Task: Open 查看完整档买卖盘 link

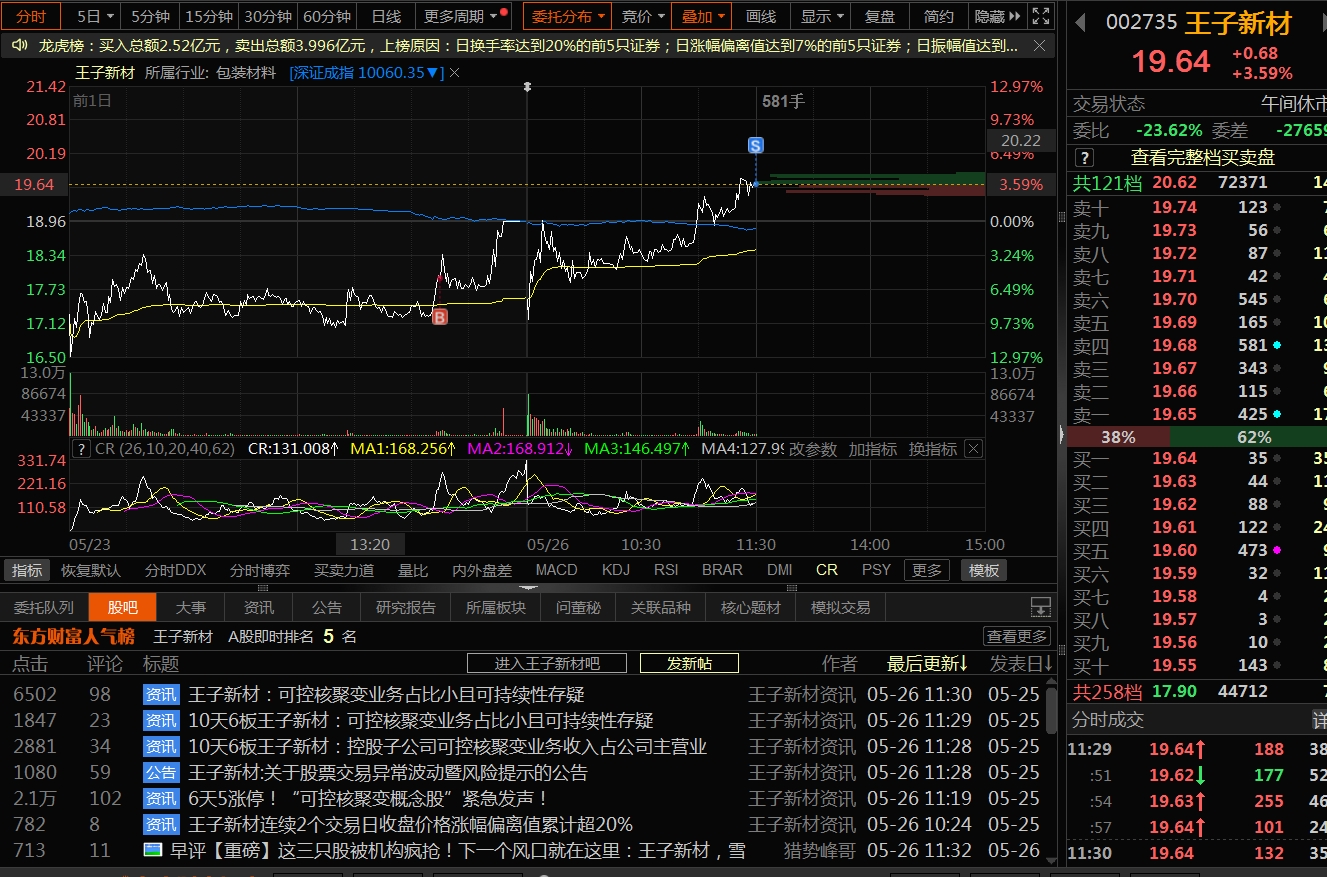Action: click(x=1202, y=158)
